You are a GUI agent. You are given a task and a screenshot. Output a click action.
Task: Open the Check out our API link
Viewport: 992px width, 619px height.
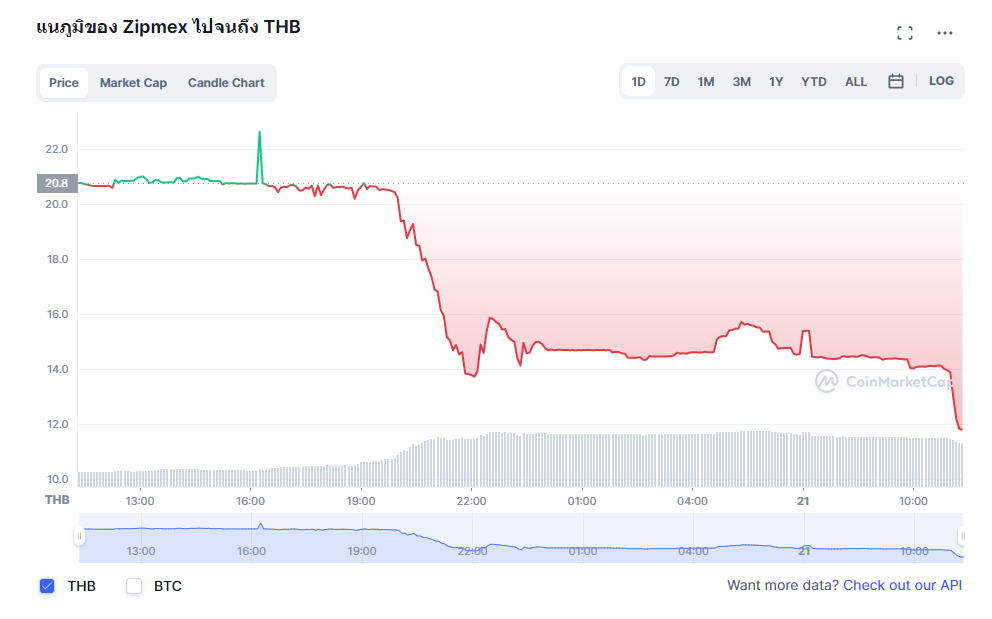902,585
